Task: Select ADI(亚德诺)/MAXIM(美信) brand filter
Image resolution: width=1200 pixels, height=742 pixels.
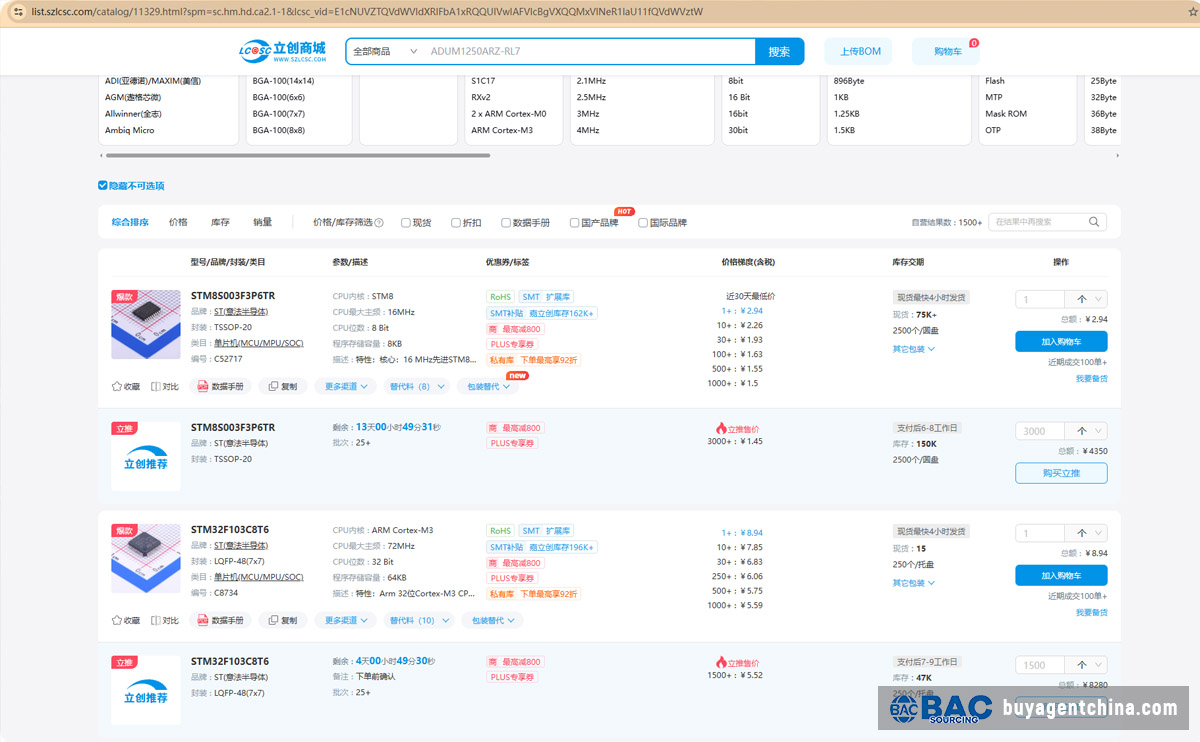Action: pos(153,81)
